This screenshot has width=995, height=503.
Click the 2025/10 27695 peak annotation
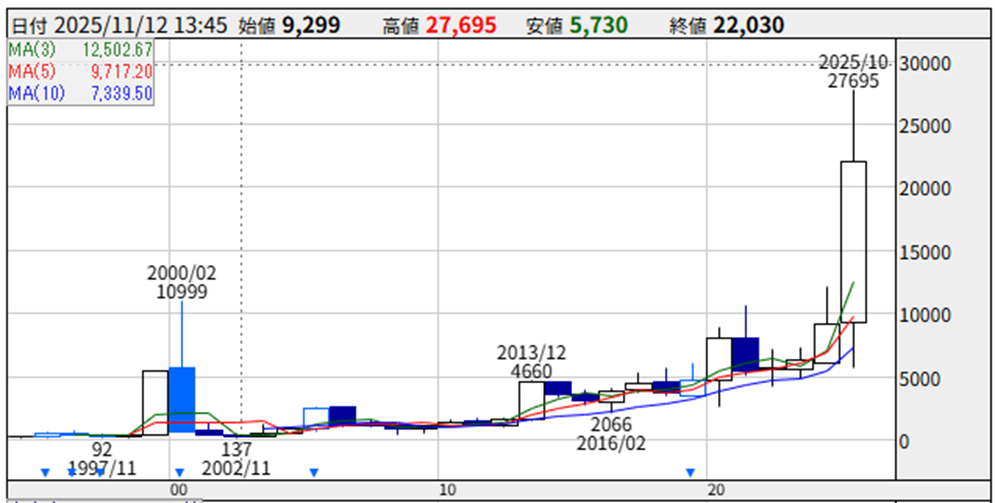click(853, 72)
